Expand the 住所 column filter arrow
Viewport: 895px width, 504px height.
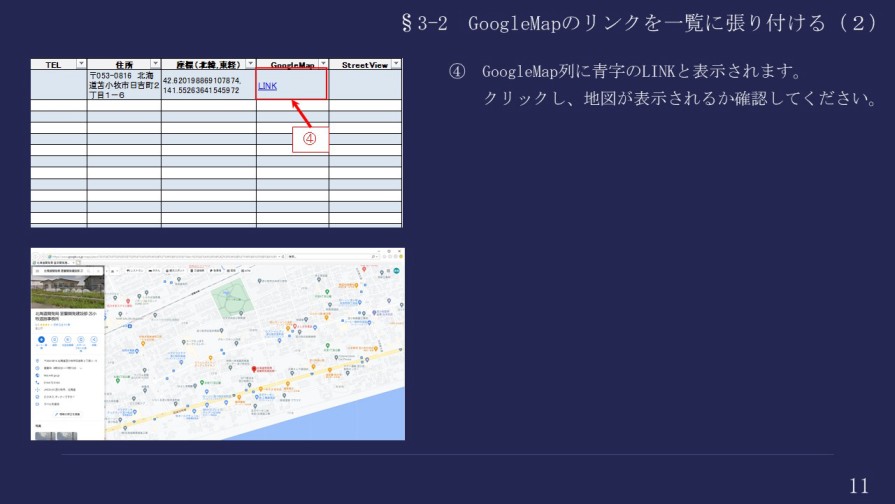(x=155, y=64)
